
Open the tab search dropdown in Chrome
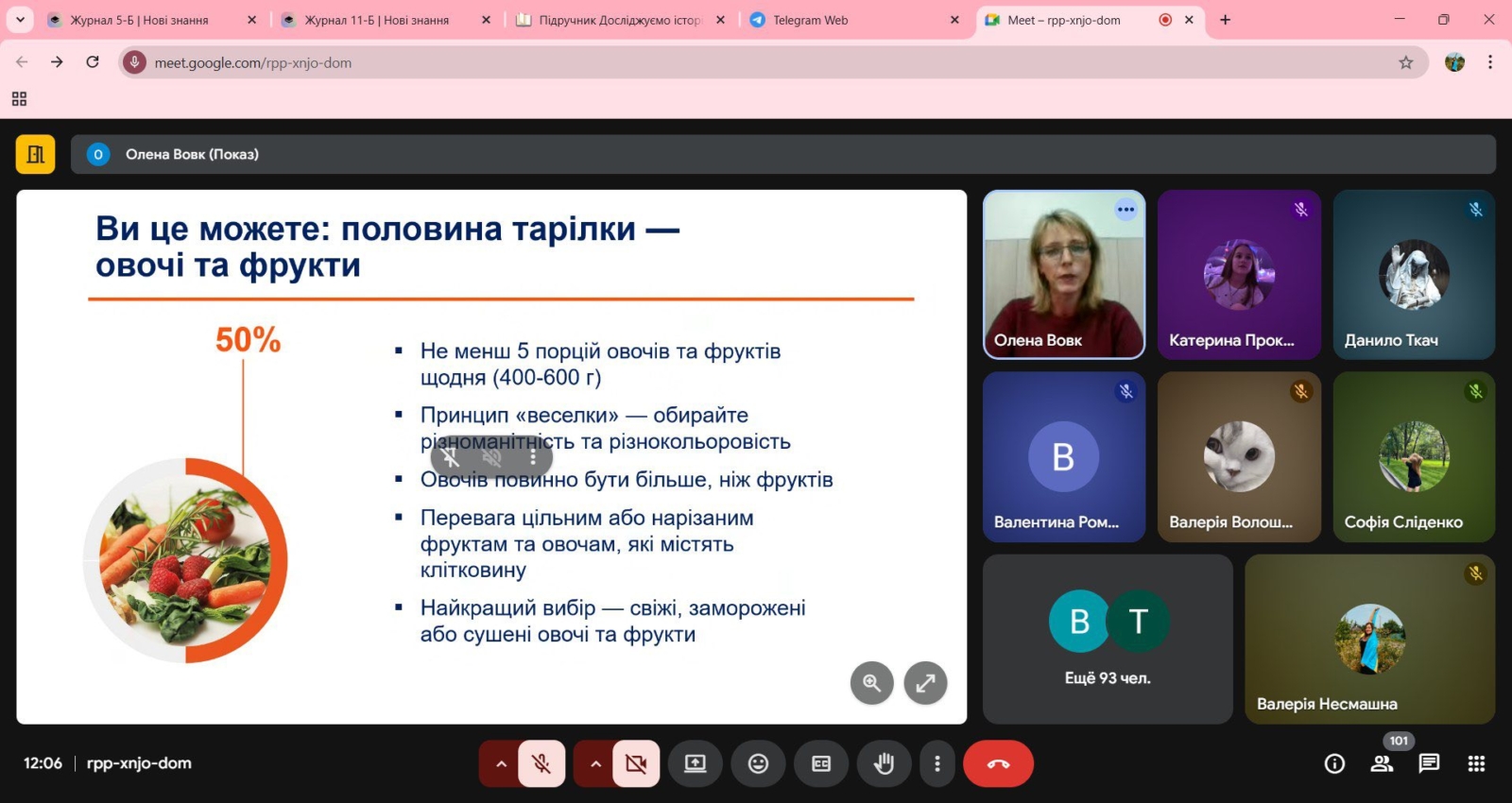pyautogui.click(x=20, y=19)
